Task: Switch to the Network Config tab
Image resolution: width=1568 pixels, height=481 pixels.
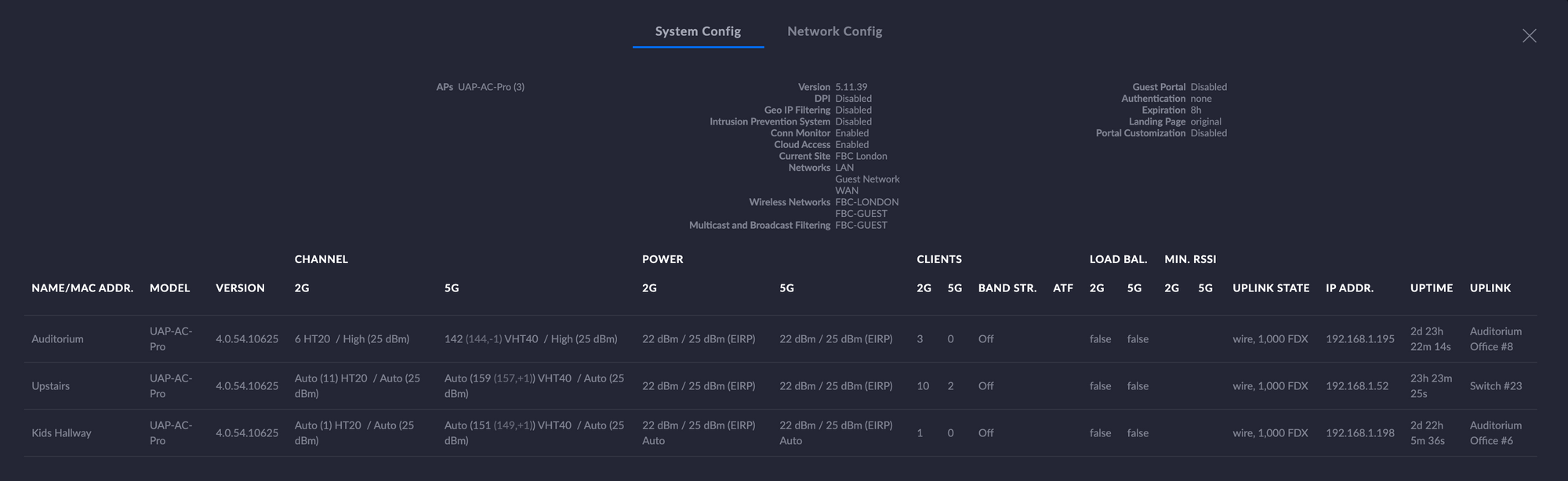Action: (x=834, y=31)
